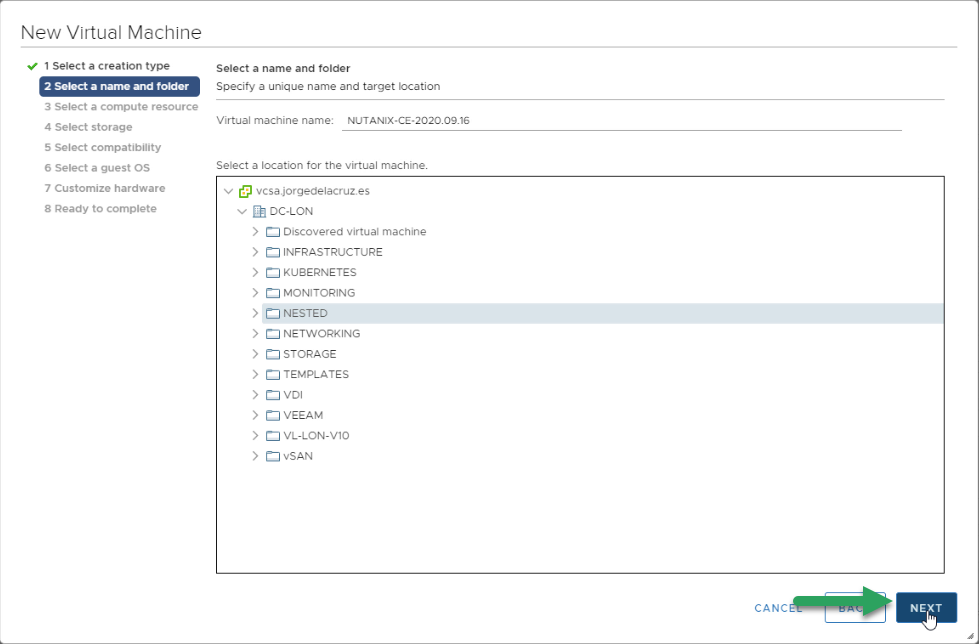Screen dimensions: 979x644
Task: Click the DC-LON datacenter icon
Action: pyautogui.click(x=259, y=212)
